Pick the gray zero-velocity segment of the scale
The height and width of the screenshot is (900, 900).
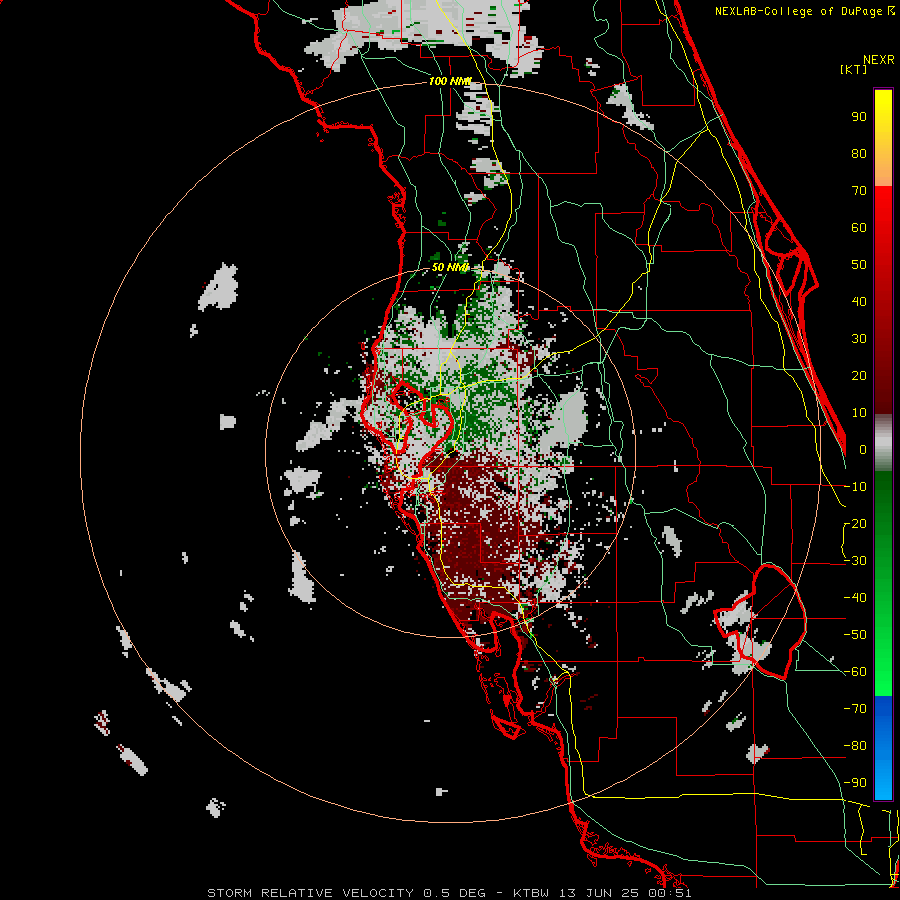click(883, 443)
